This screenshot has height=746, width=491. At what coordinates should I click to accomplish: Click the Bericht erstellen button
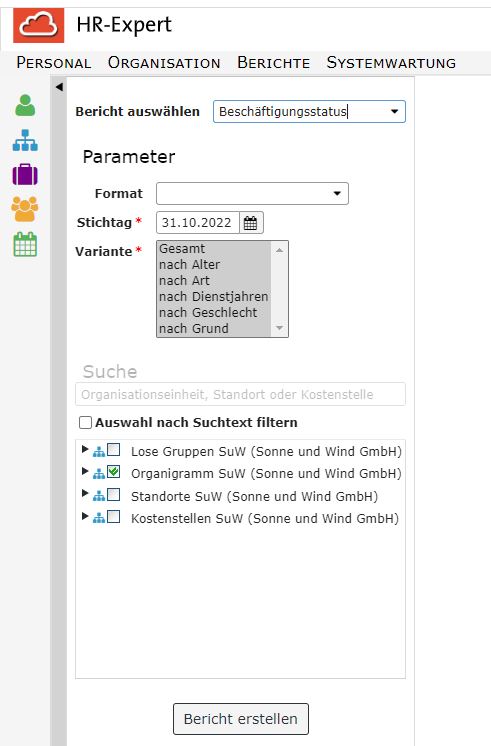(241, 719)
